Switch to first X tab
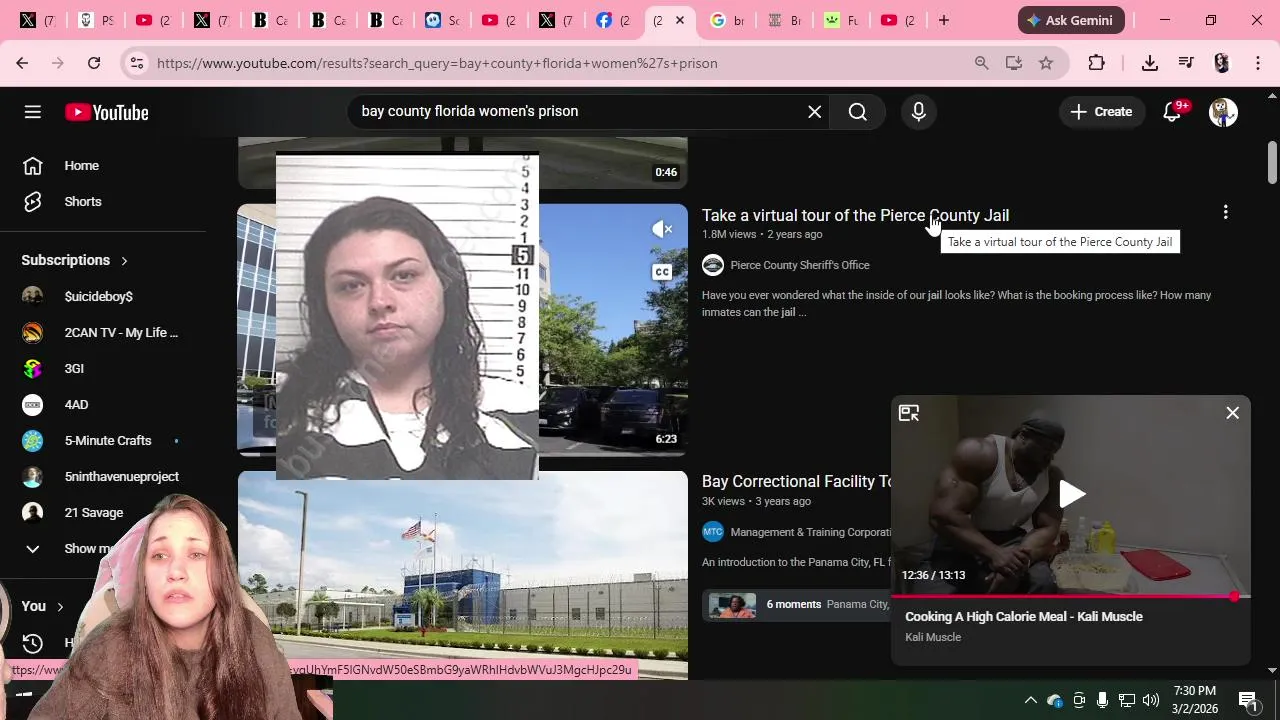 (x=38, y=20)
